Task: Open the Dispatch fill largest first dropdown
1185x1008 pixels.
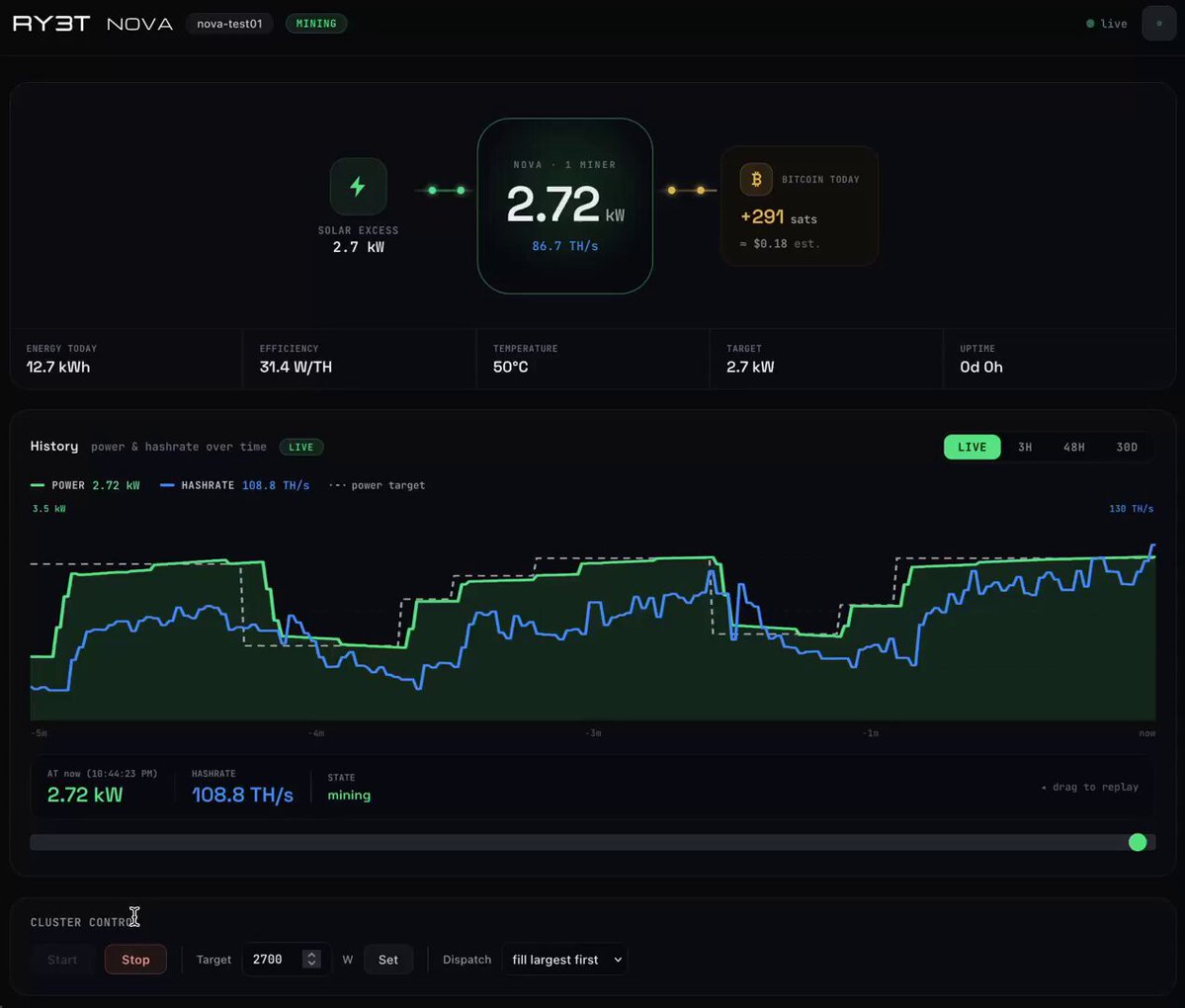Action: (564, 960)
